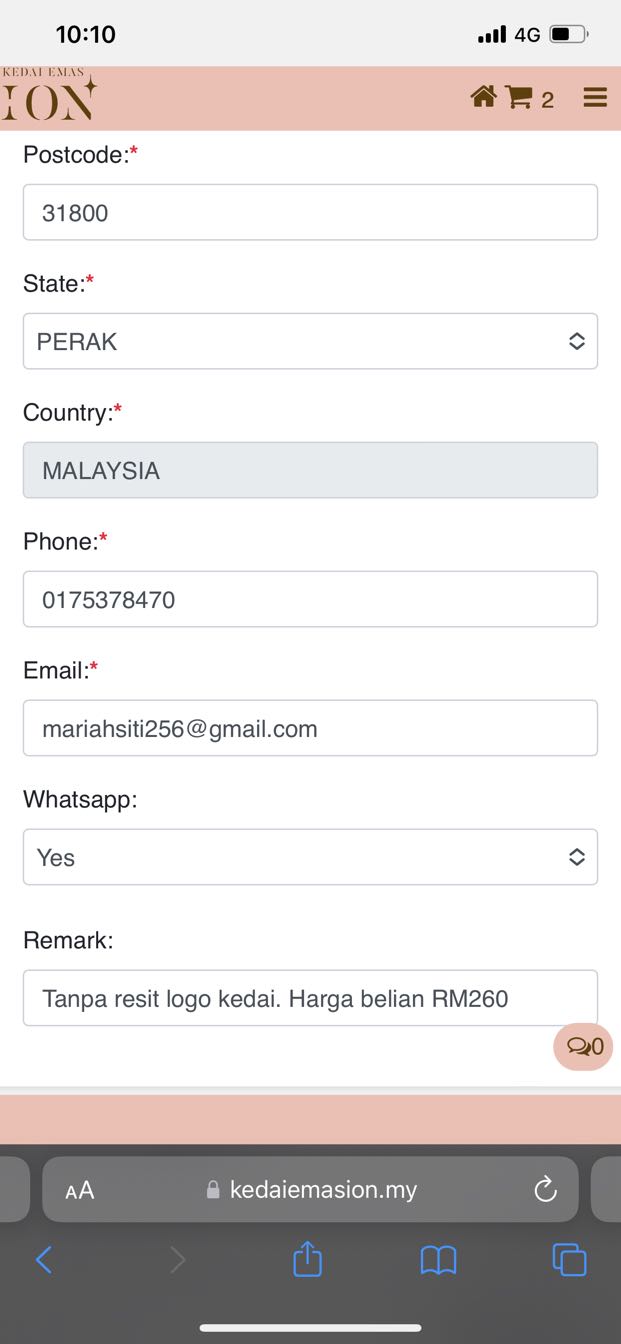Tap the Safari forward arrow

(x=178, y=1260)
